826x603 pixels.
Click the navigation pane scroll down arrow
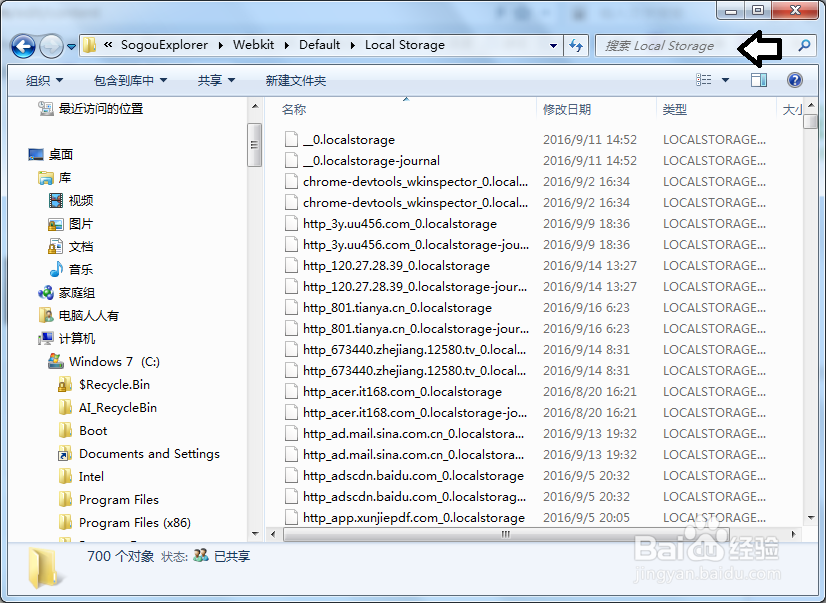255,534
